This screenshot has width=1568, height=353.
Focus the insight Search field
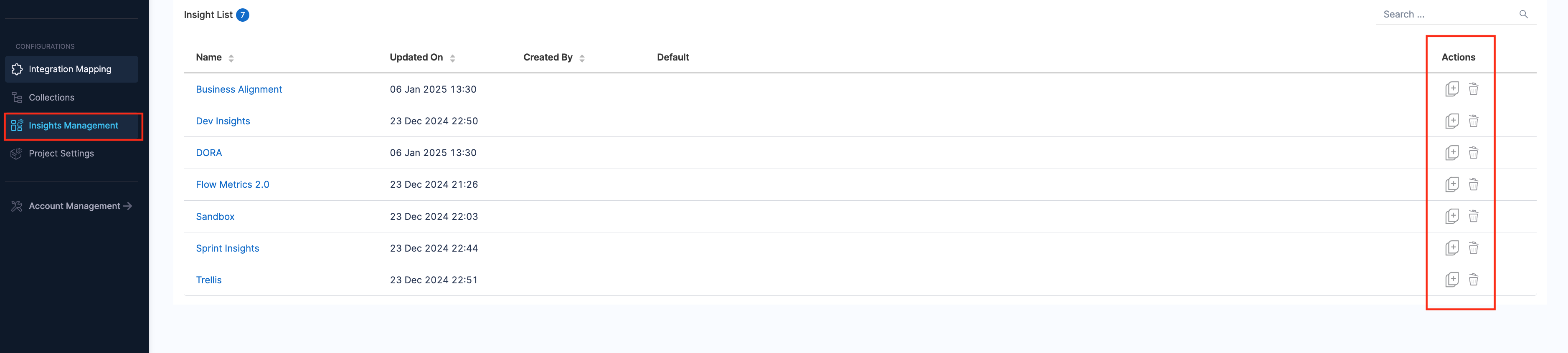1446,14
